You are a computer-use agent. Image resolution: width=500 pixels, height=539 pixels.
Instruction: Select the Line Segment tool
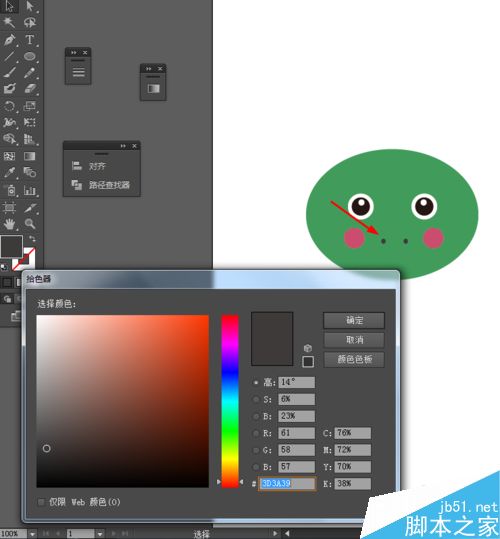pyautogui.click(x=9, y=56)
